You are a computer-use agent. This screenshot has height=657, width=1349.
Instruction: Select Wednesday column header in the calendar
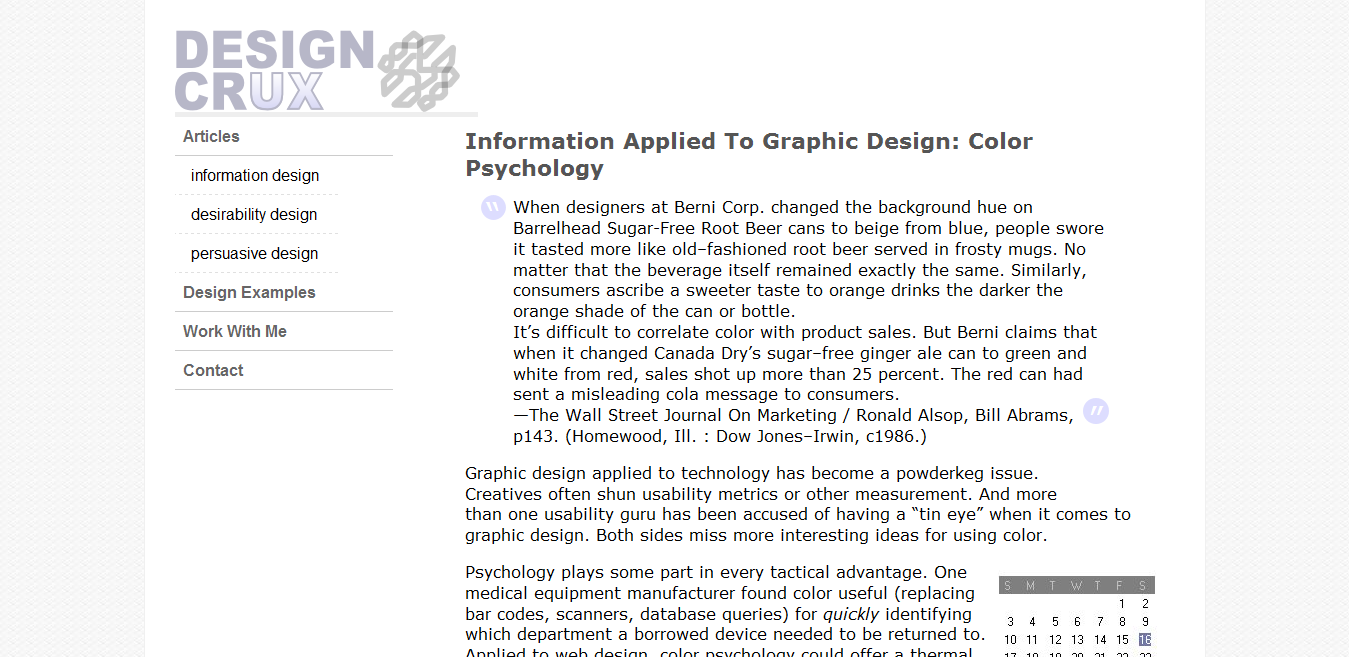tap(1077, 585)
